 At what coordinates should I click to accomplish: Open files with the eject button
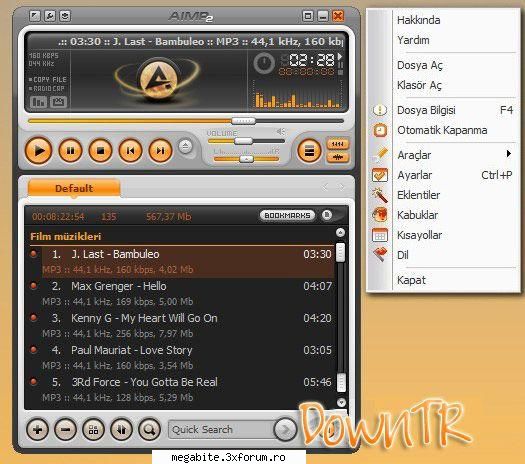click(x=185, y=146)
